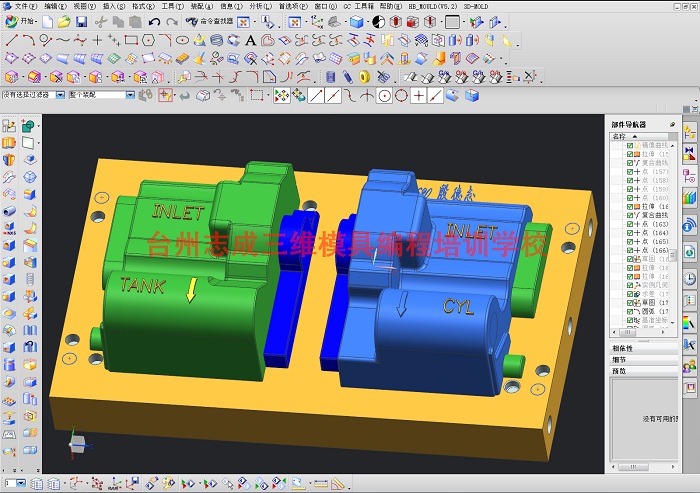The image size is (700, 493).
Task: Click the Cut scissors icon
Action: 102,22
